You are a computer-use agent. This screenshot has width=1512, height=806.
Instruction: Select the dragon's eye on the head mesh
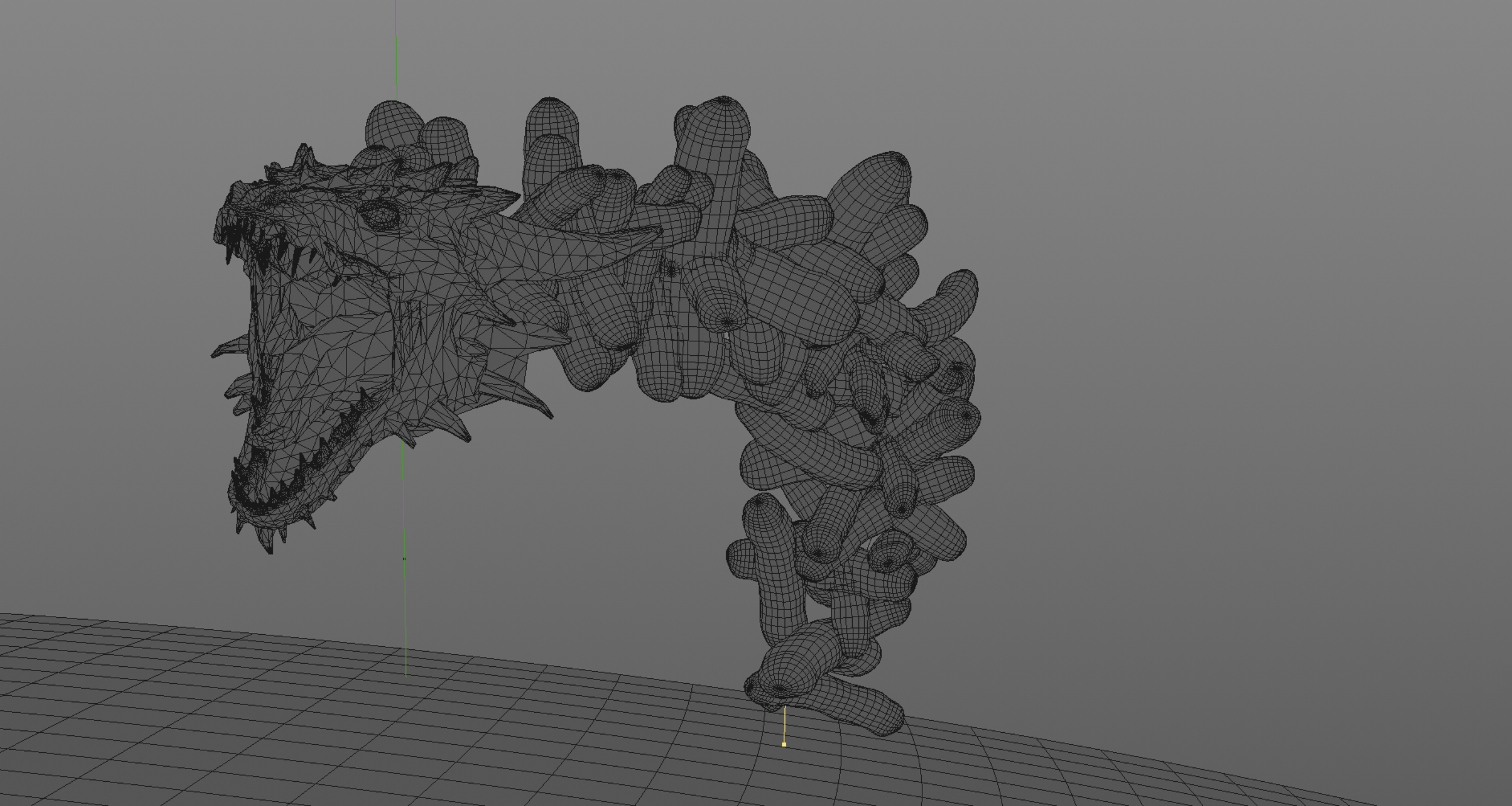click(381, 214)
